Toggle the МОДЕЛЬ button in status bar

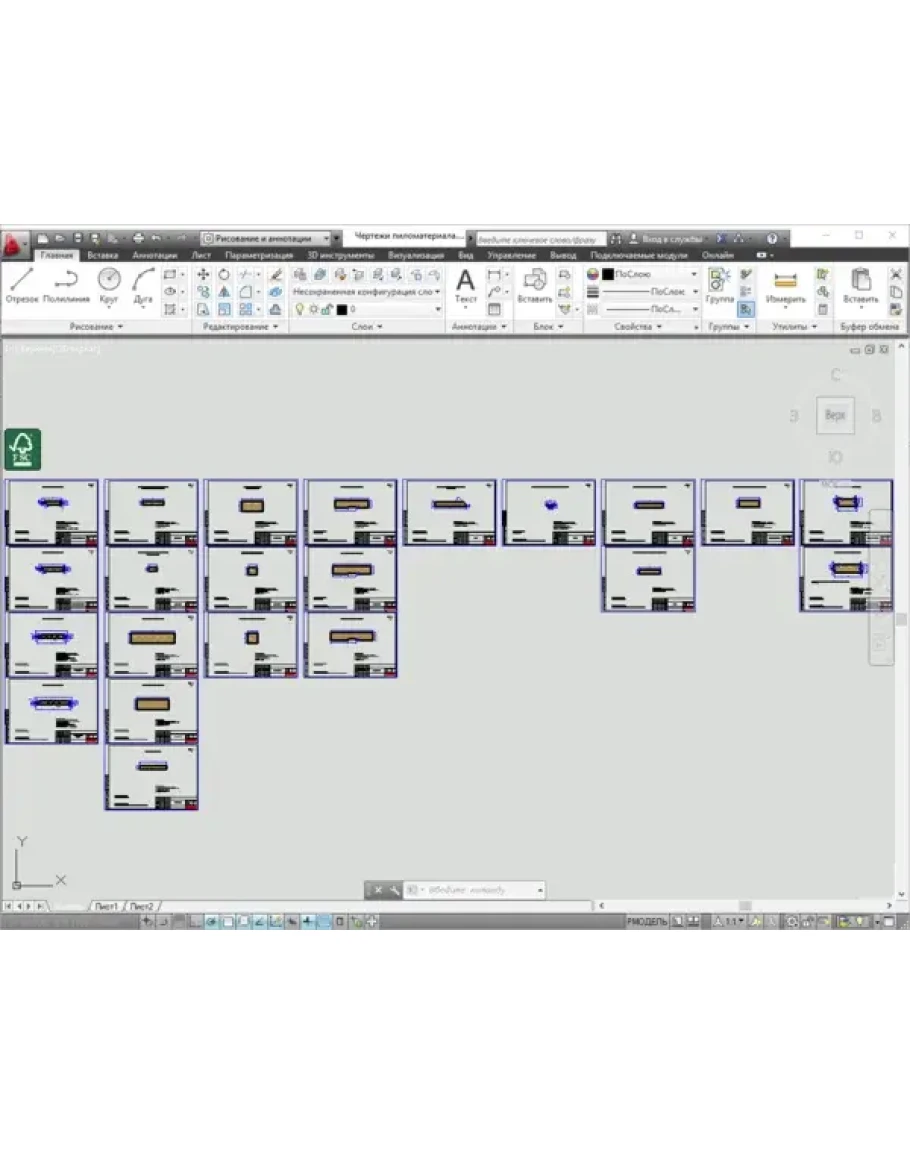click(646, 921)
